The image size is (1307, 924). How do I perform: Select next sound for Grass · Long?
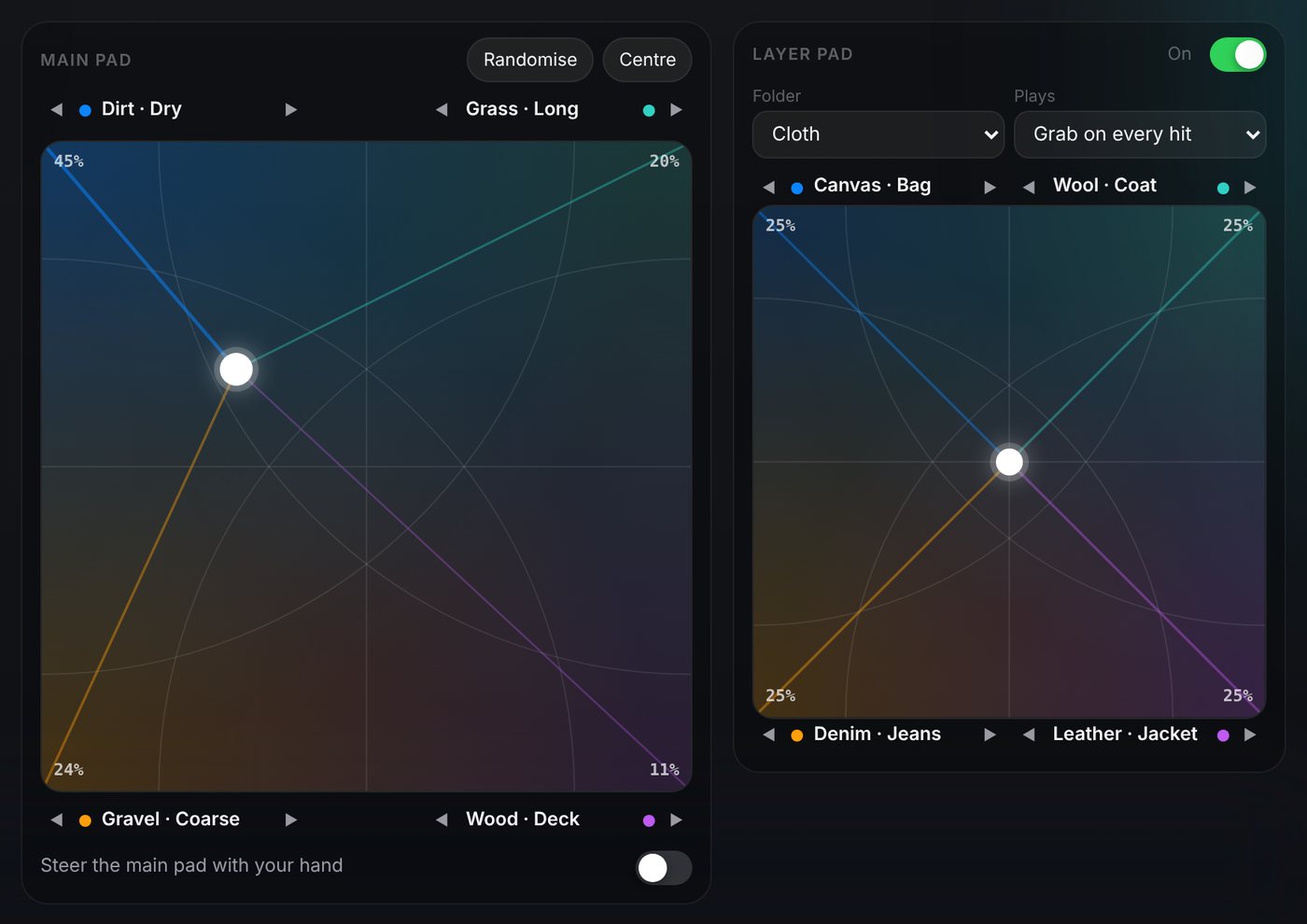[x=677, y=109]
